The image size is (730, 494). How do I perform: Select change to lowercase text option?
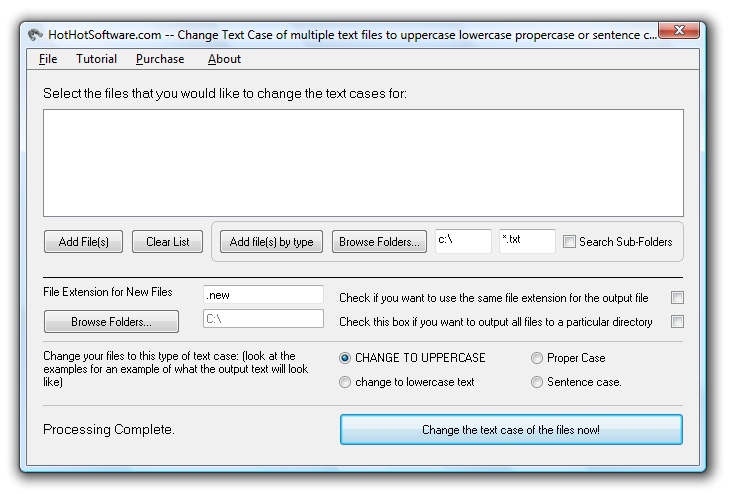[345, 382]
